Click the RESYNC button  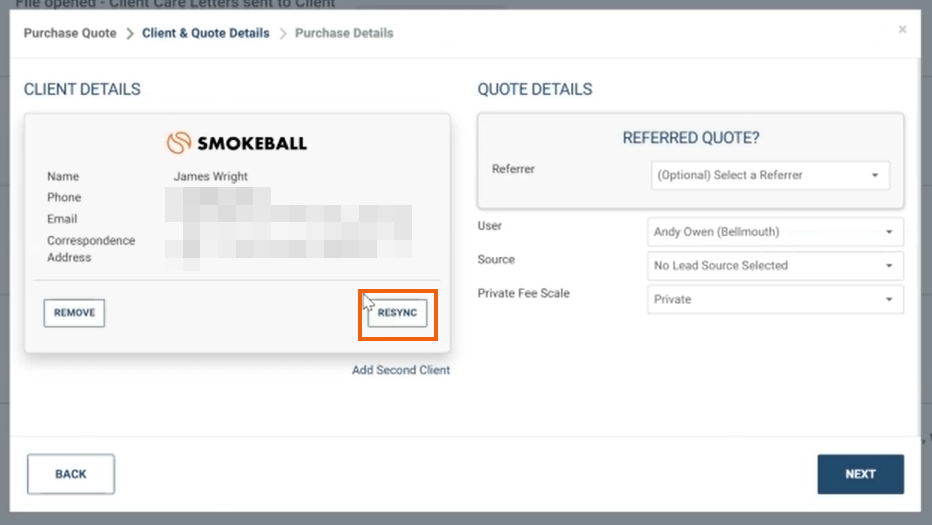(397, 313)
